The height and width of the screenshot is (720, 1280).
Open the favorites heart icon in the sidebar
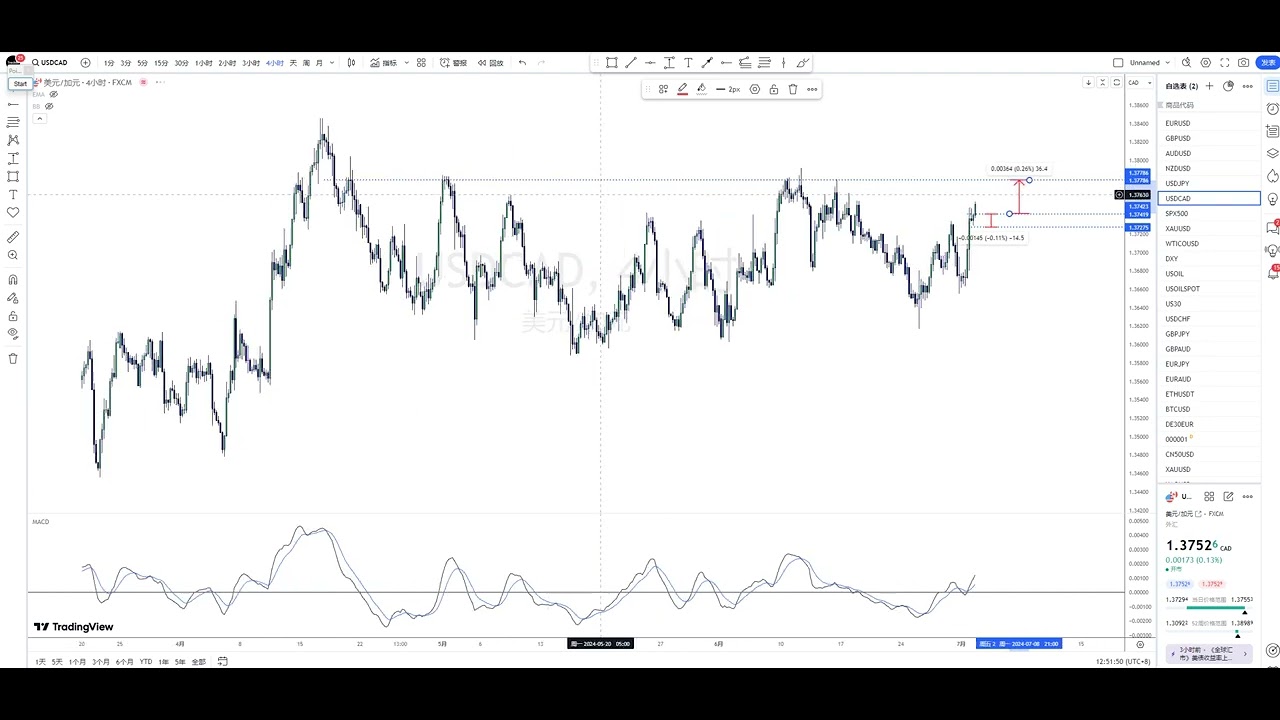(13, 212)
